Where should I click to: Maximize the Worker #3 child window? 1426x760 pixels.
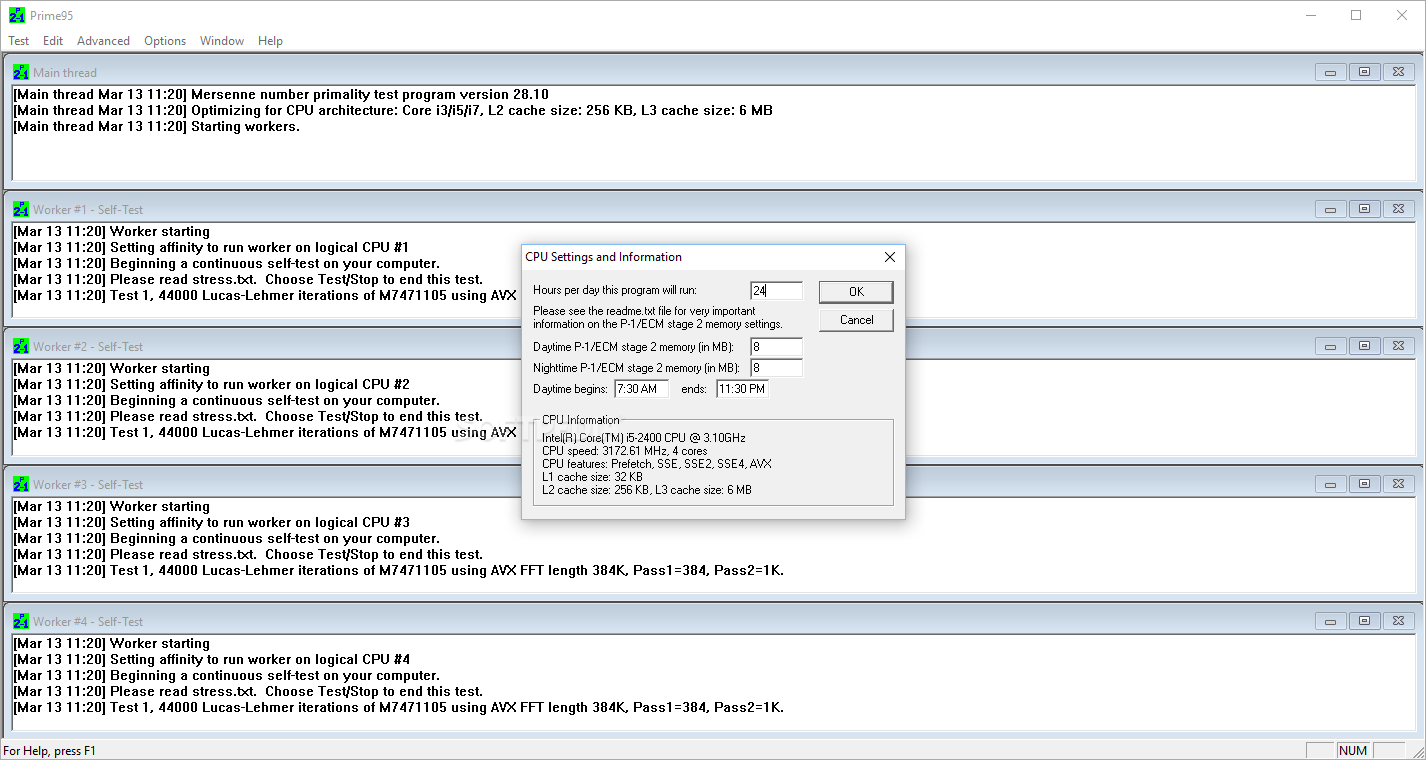[1364, 484]
